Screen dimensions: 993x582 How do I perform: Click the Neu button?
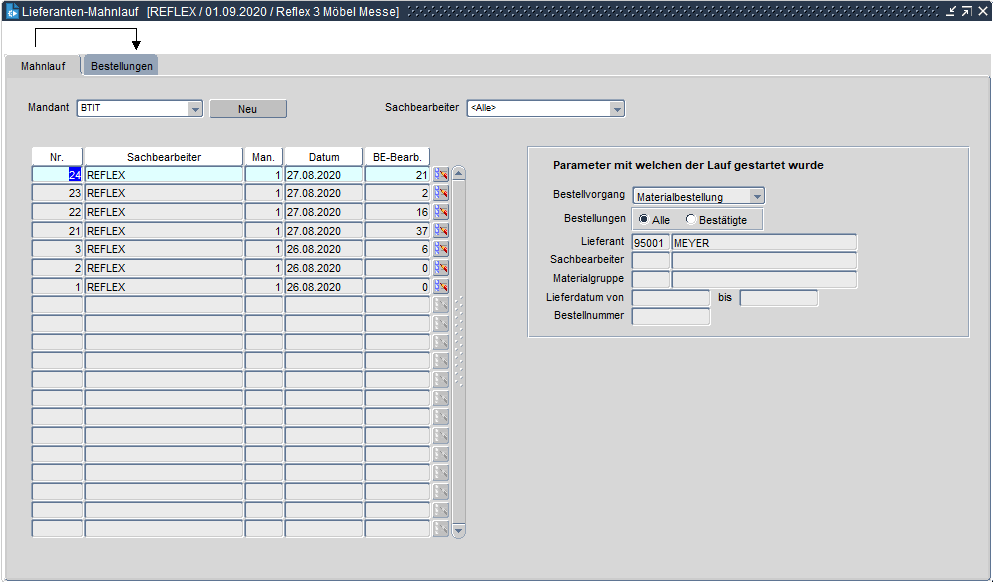click(x=247, y=109)
